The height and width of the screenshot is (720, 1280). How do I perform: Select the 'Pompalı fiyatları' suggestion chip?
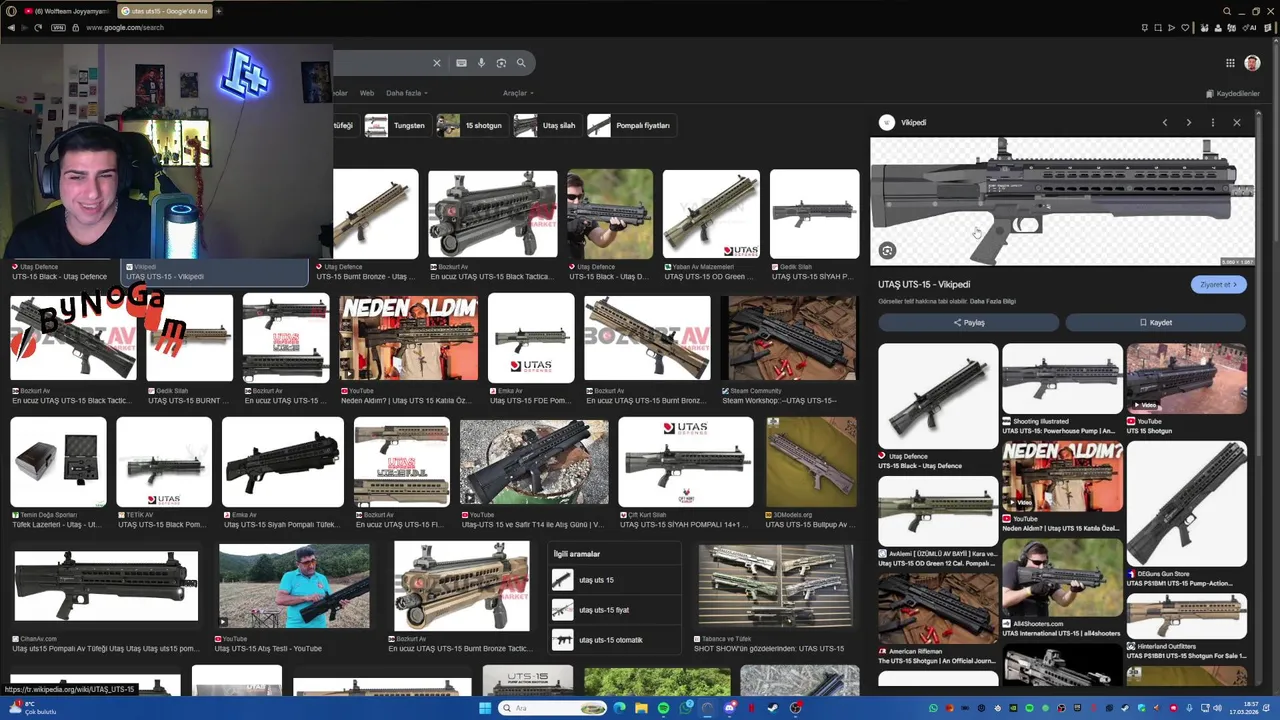coord(630,125)
